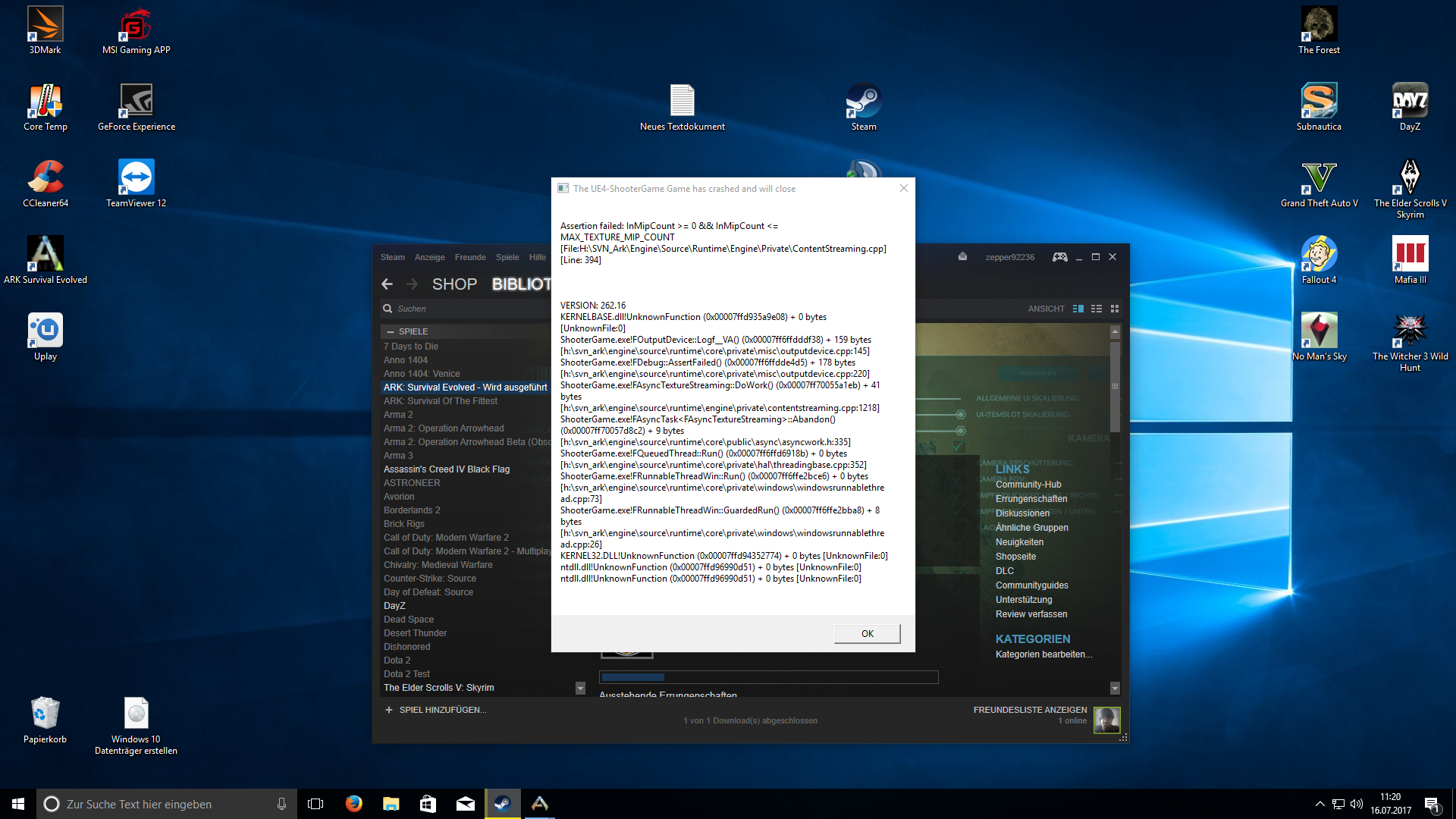Open the Steam notification inbox icon
1456x819 pixels.
pos(962,256)
